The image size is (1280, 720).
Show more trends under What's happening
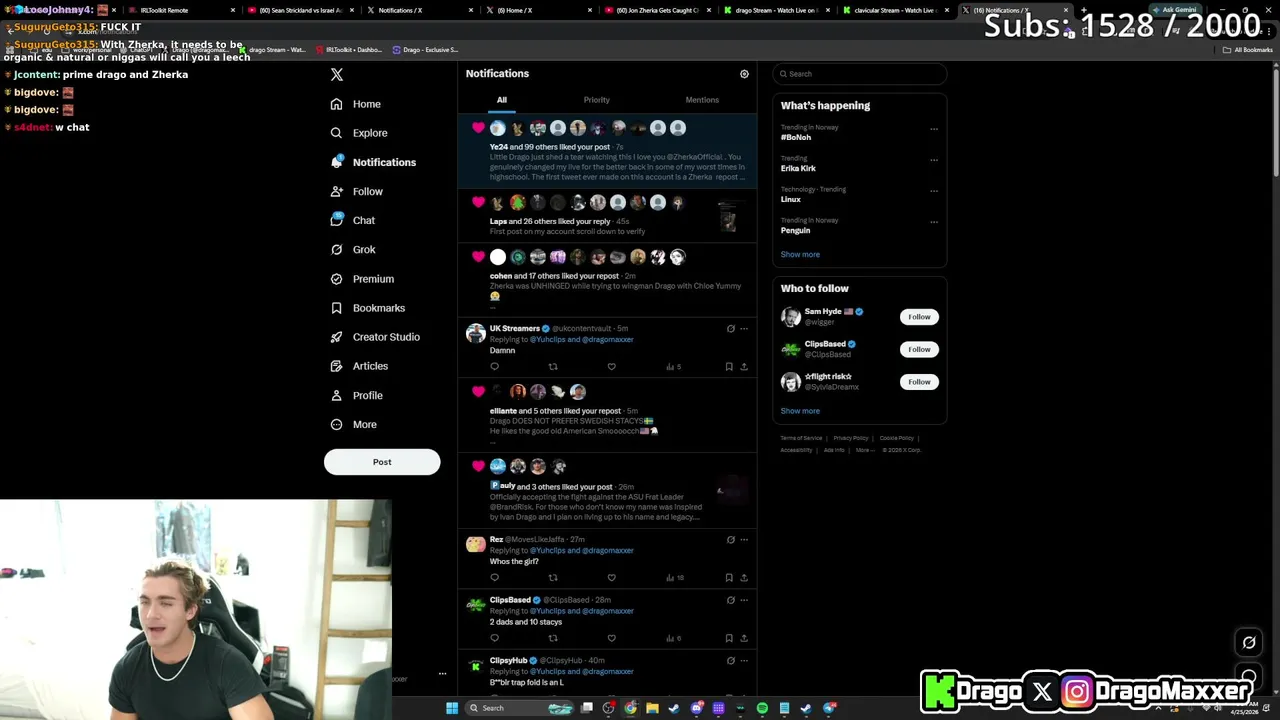[800, 254]
